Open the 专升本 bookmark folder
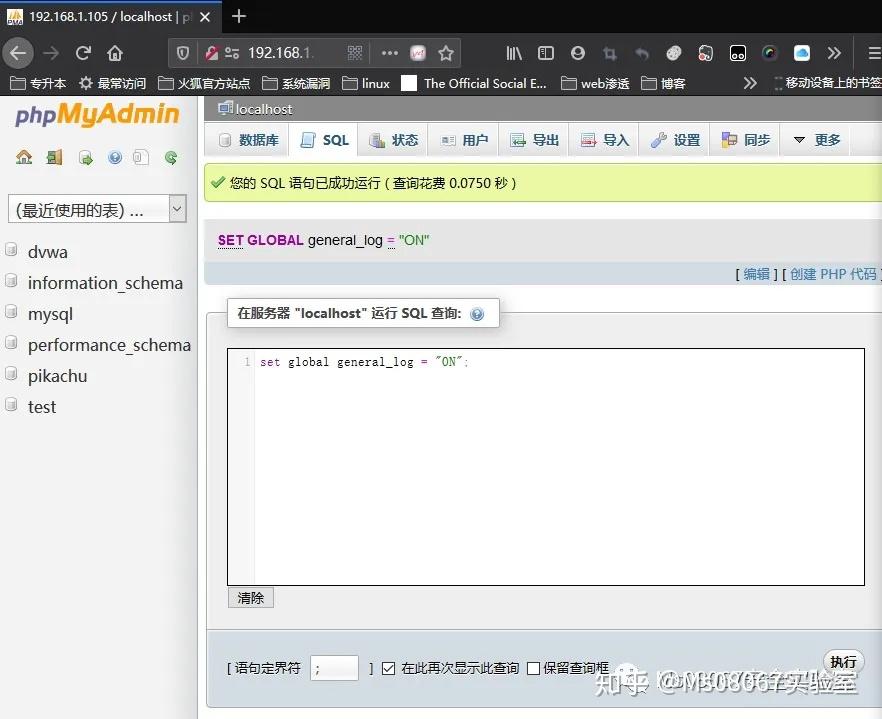882x719 pixels. click(x=38, y=83)
